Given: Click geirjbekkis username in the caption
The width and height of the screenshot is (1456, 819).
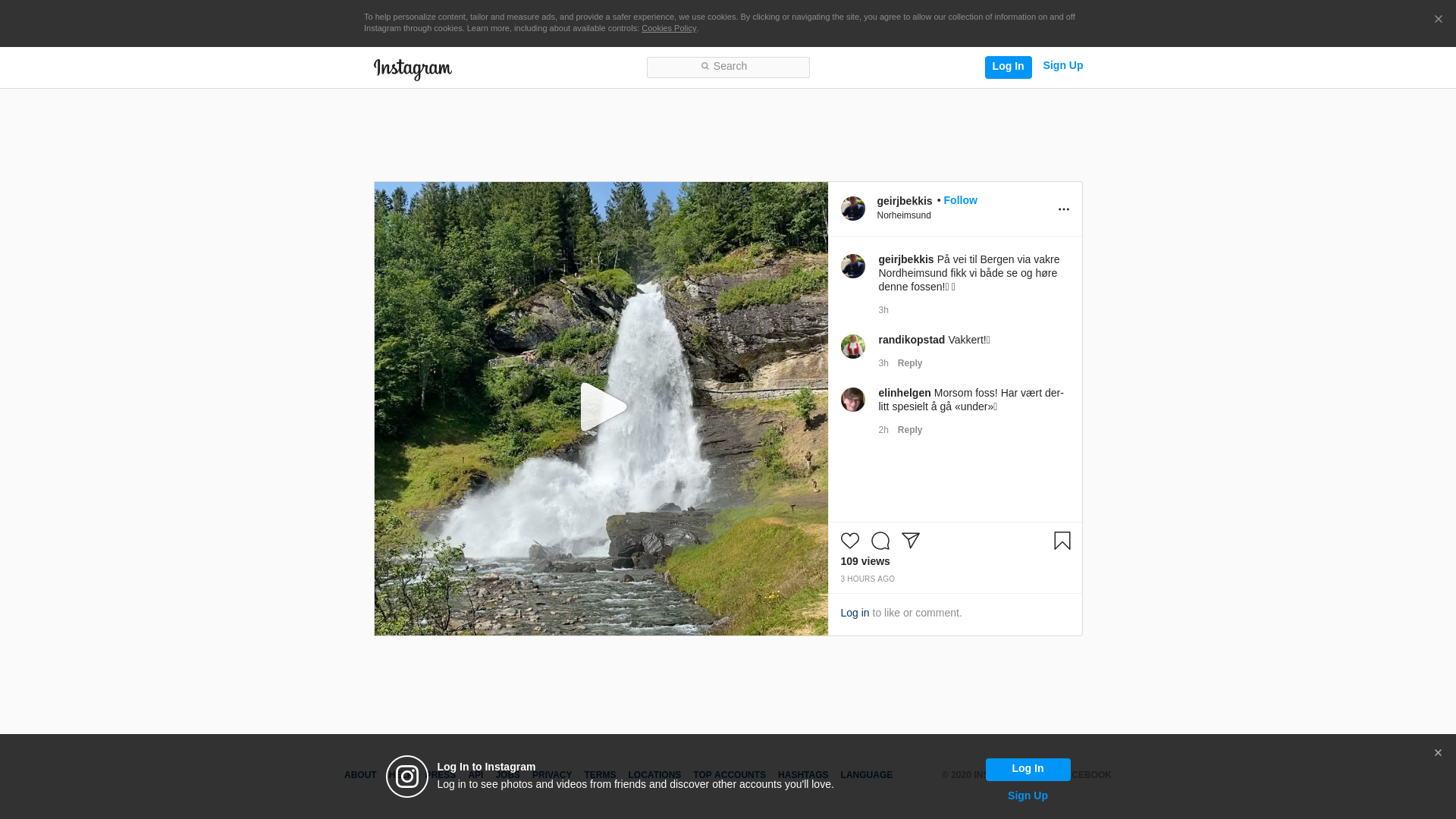Looking at the screenshot, I should tap(905, 259).
